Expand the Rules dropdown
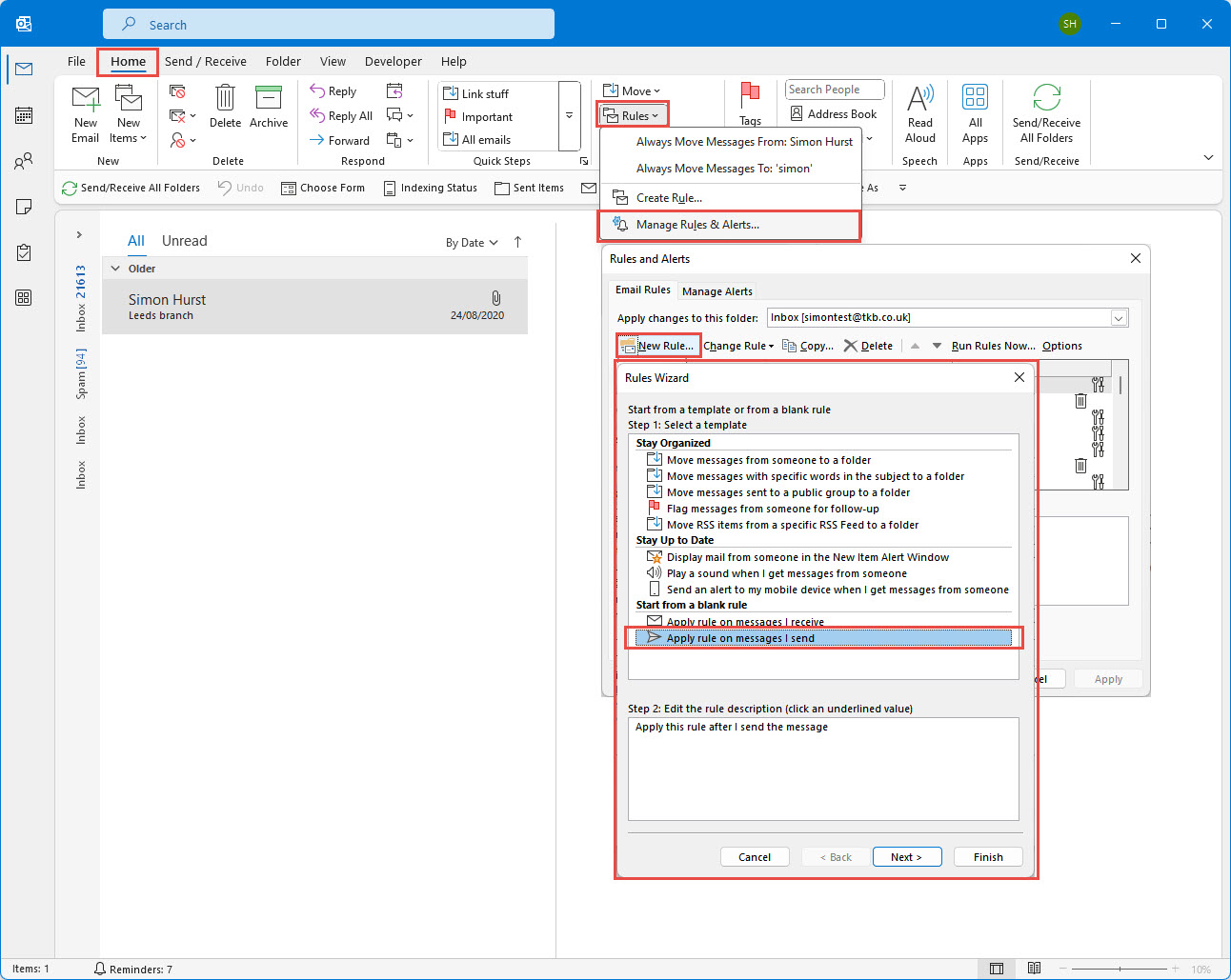Viewport: 1231px width, 980px height. 633,116
